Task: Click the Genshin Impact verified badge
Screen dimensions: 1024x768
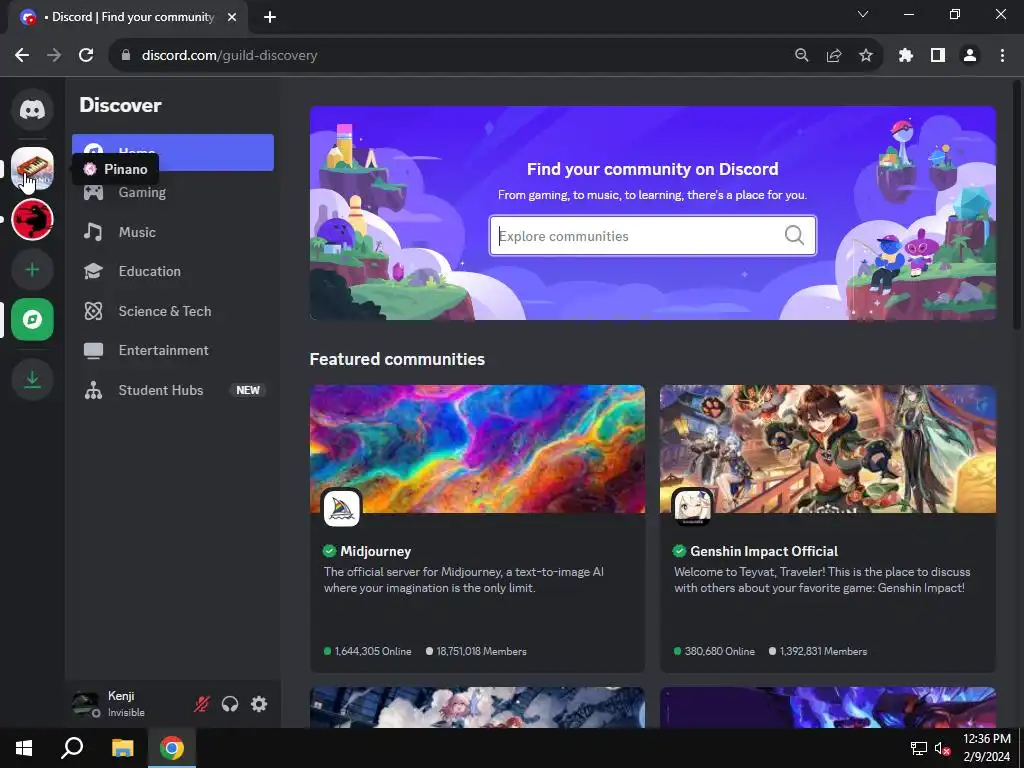Action: click(x=680, y=551)
